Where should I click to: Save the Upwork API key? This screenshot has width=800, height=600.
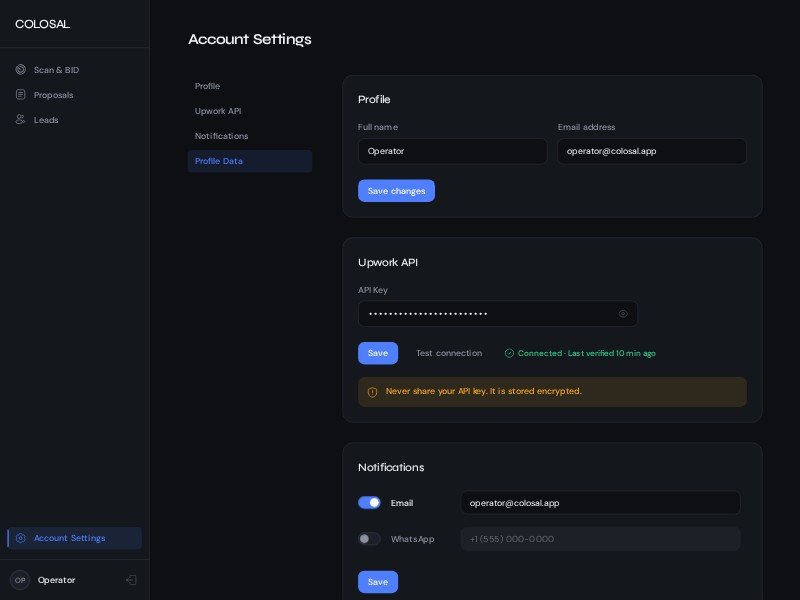(378, 353)
